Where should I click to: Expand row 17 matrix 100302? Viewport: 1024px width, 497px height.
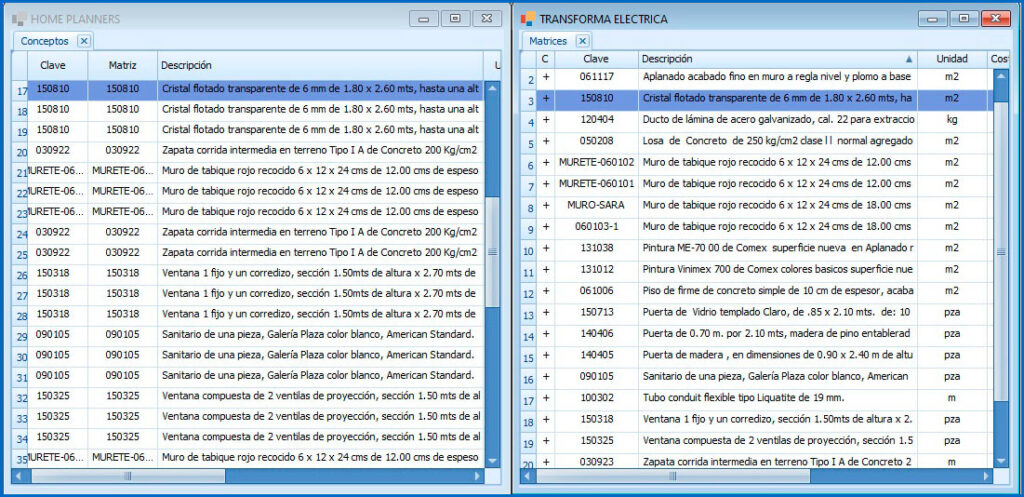click(545, 398)
